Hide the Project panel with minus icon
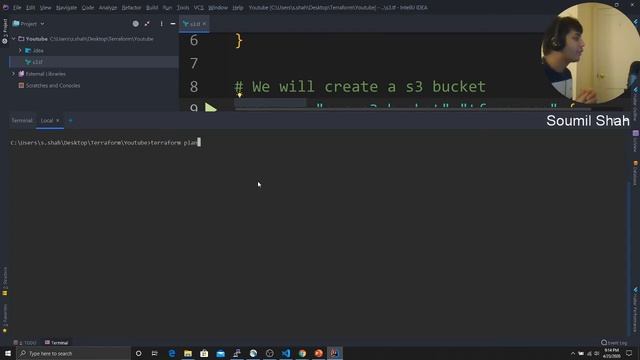Screen dimensions: 640x360 coord(173,24)
